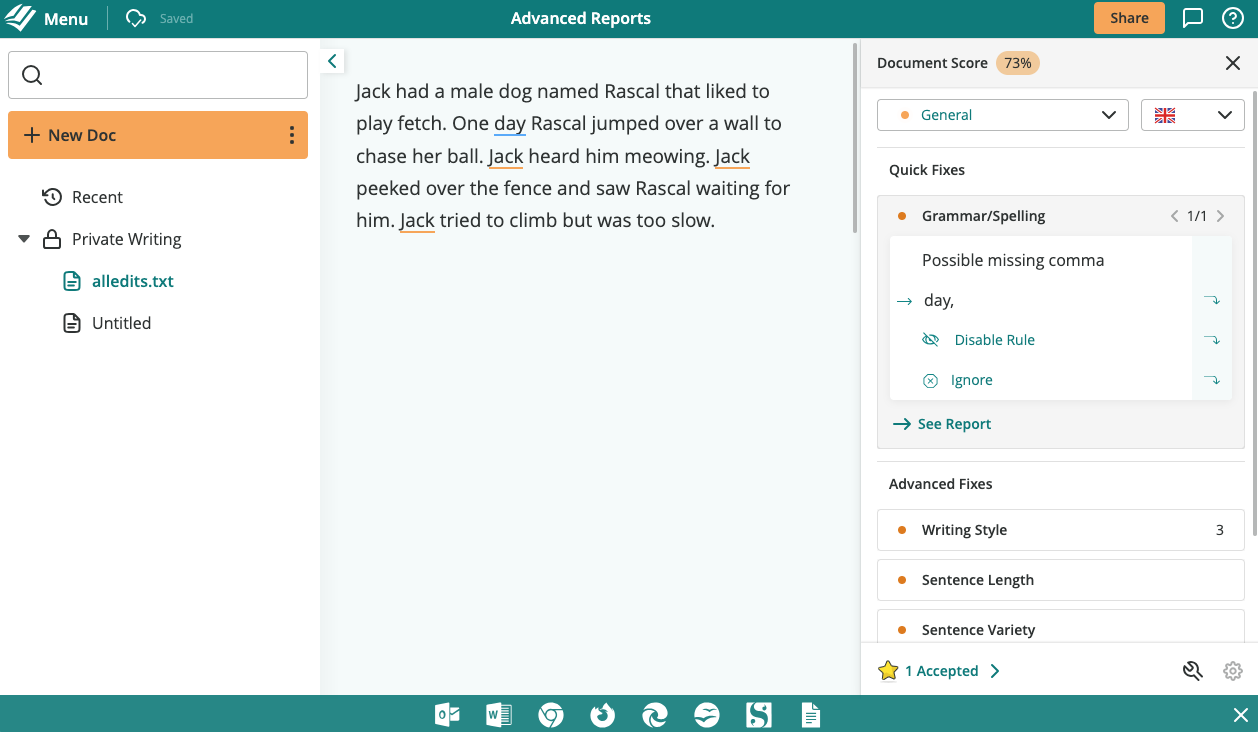
Task: Click the arrow beside Ignore
Action: [1212, 380]
